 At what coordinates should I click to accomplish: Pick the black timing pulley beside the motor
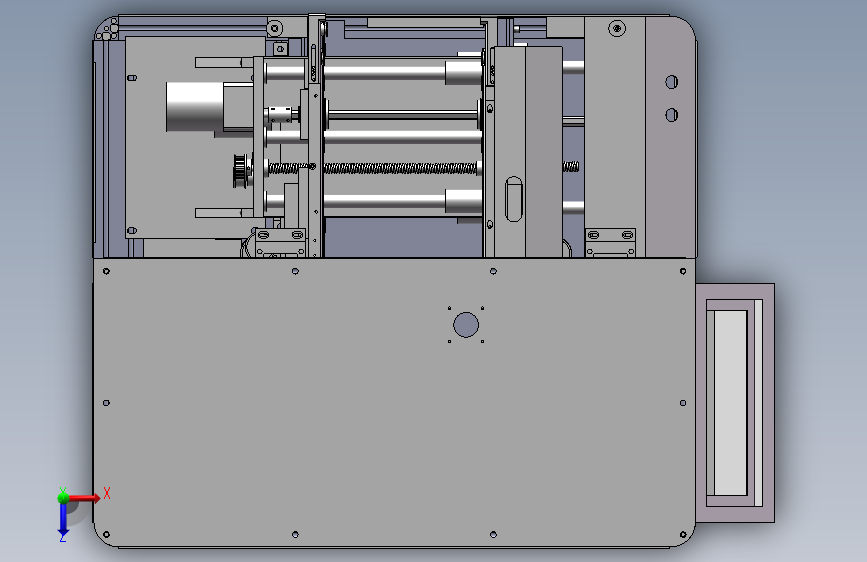(x=241, y=171)
